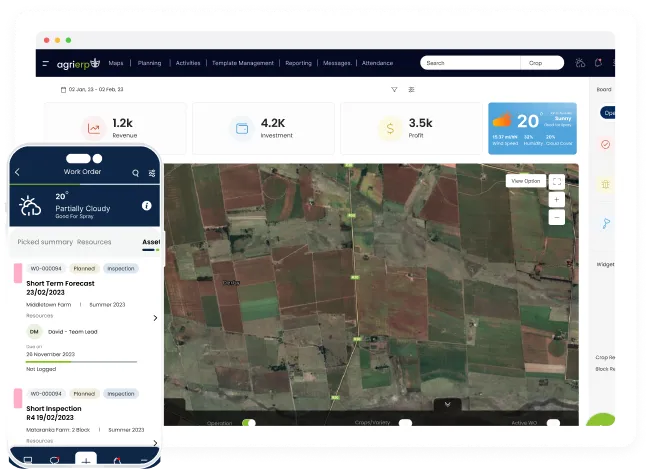The width and height of the screenshot is (651, 469).
Task: Expand the Short Inspection work order chevron
Action: click(155, 443)
